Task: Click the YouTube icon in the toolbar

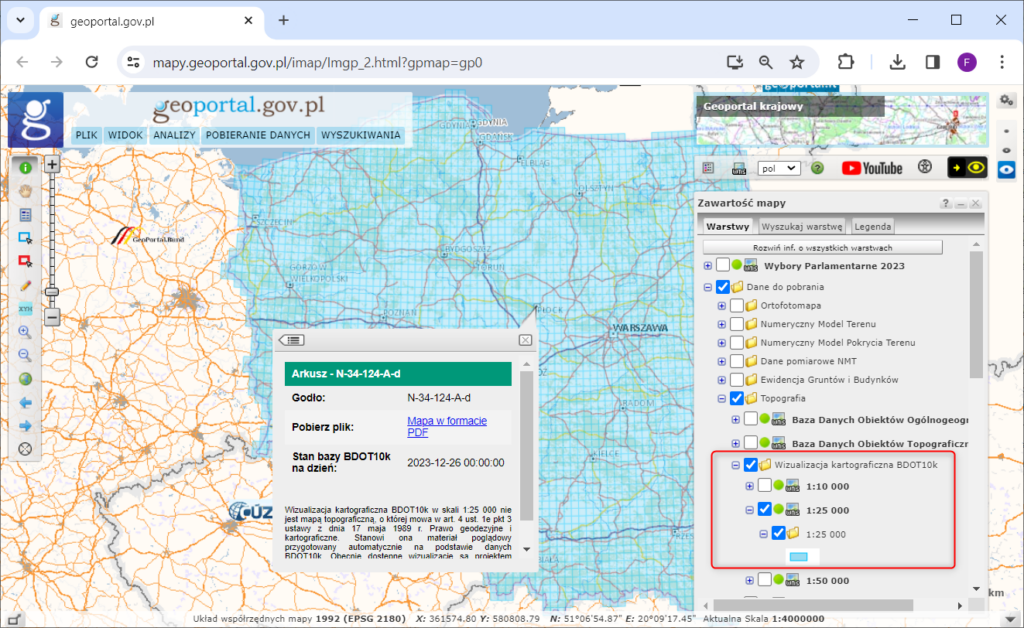Action: 872,167
